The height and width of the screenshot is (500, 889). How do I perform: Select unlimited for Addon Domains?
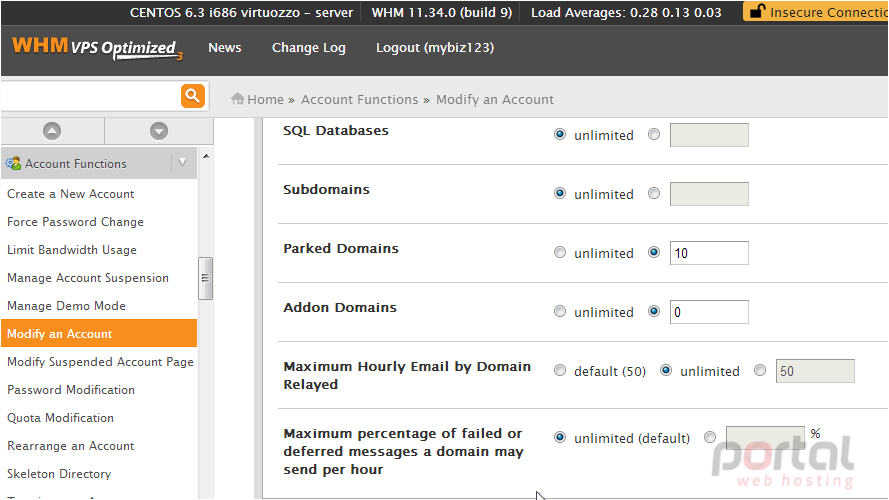pos(560,311)
